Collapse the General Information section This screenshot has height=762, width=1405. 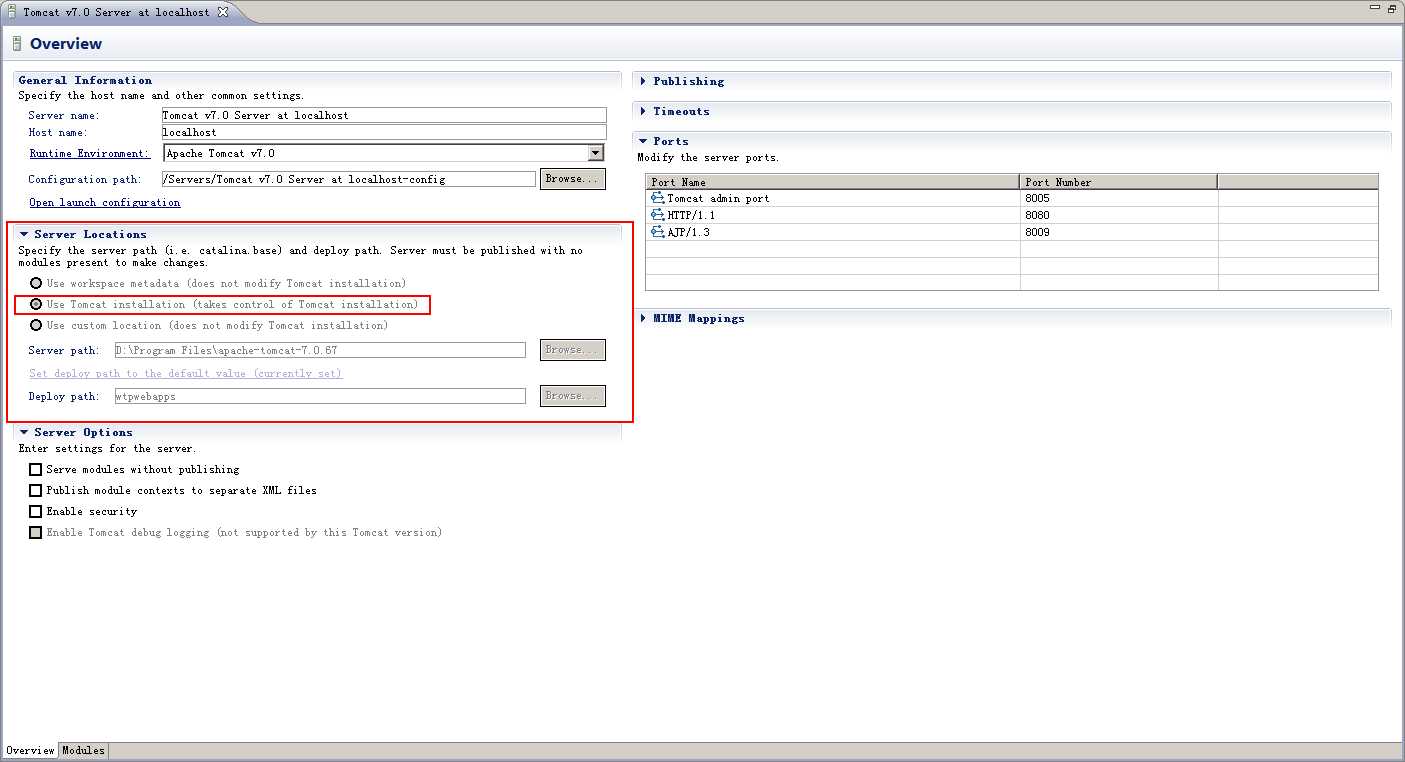click(x=85, y=80)
